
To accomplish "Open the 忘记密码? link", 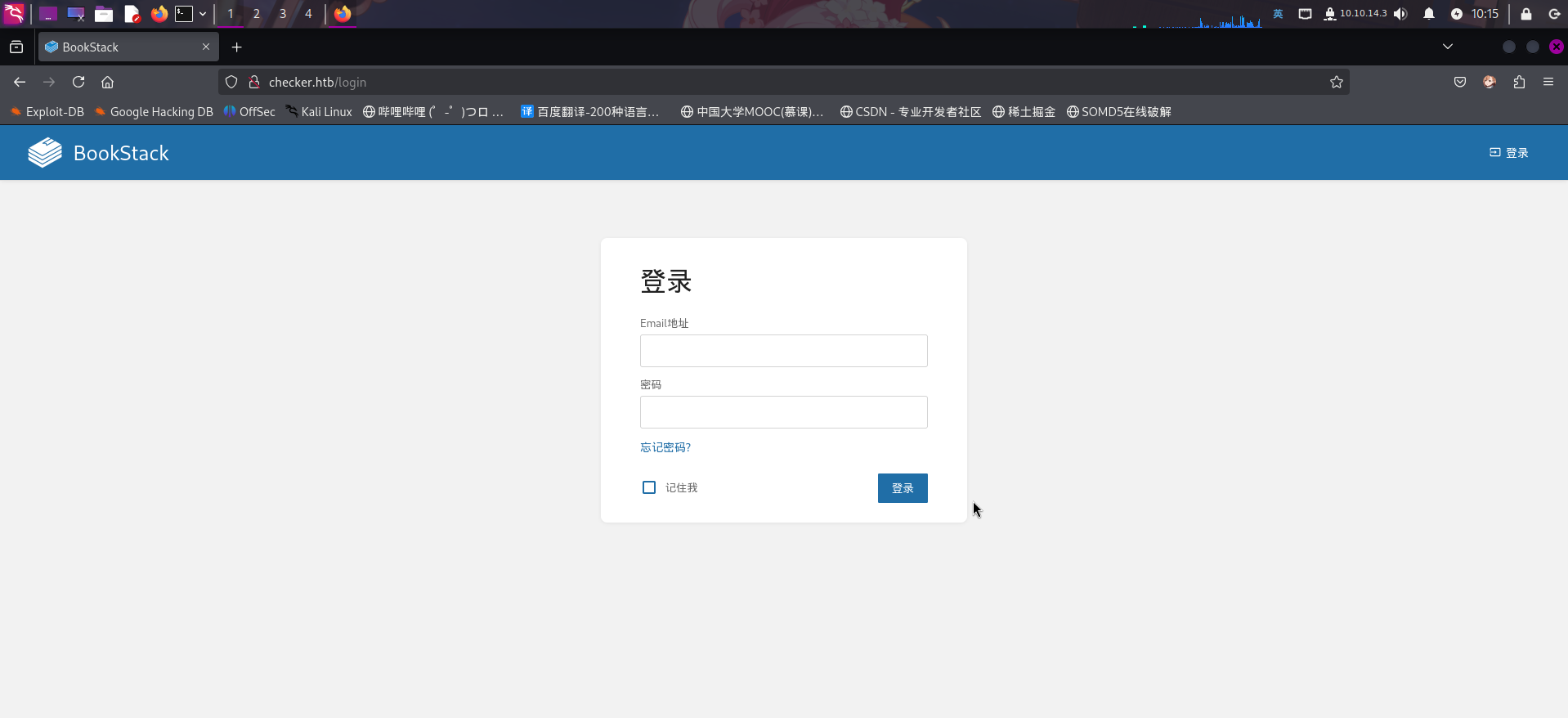I will pyautogui.click(x=665, y=447).
